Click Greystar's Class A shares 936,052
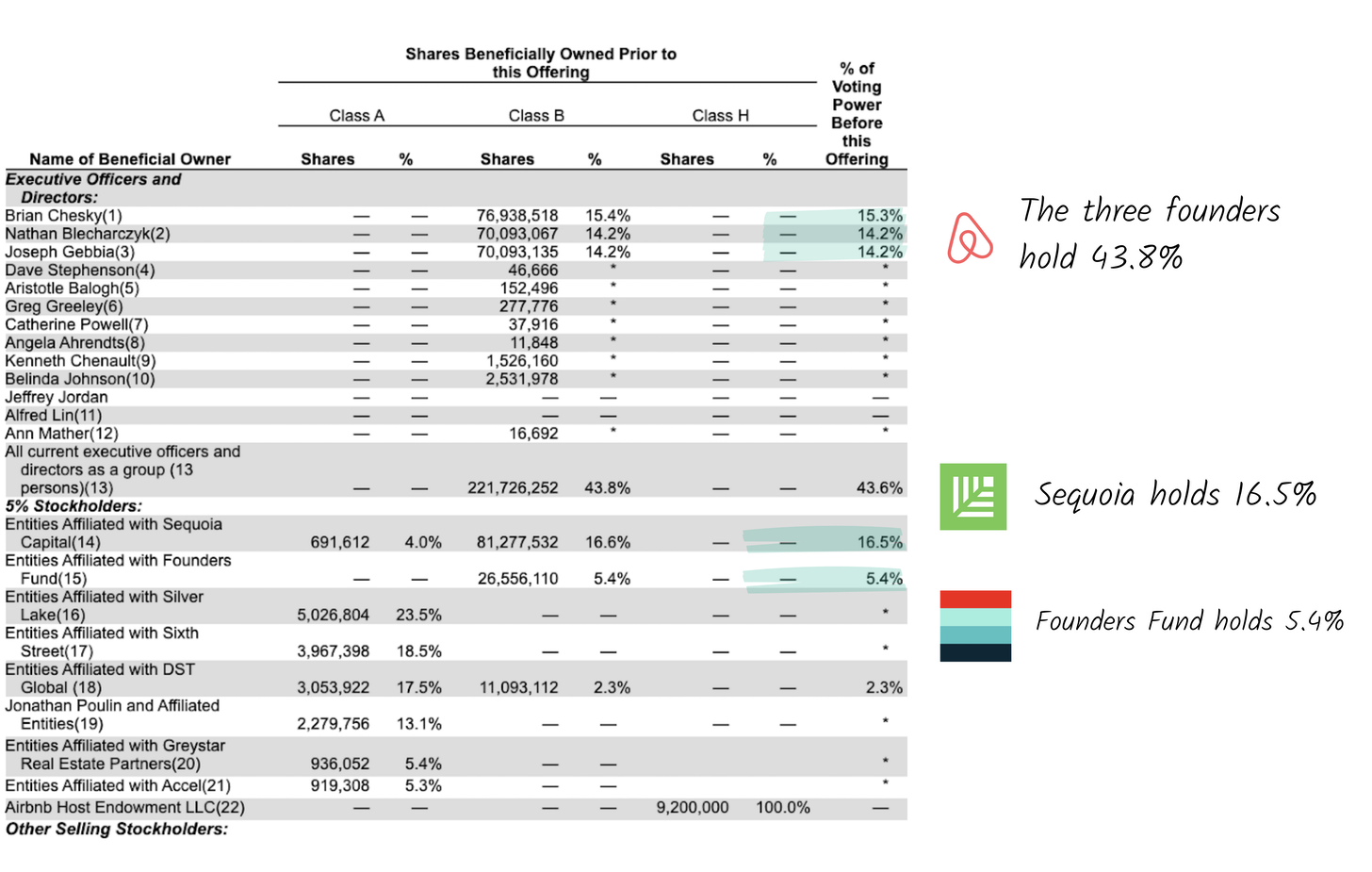 (x=340, y=765)
